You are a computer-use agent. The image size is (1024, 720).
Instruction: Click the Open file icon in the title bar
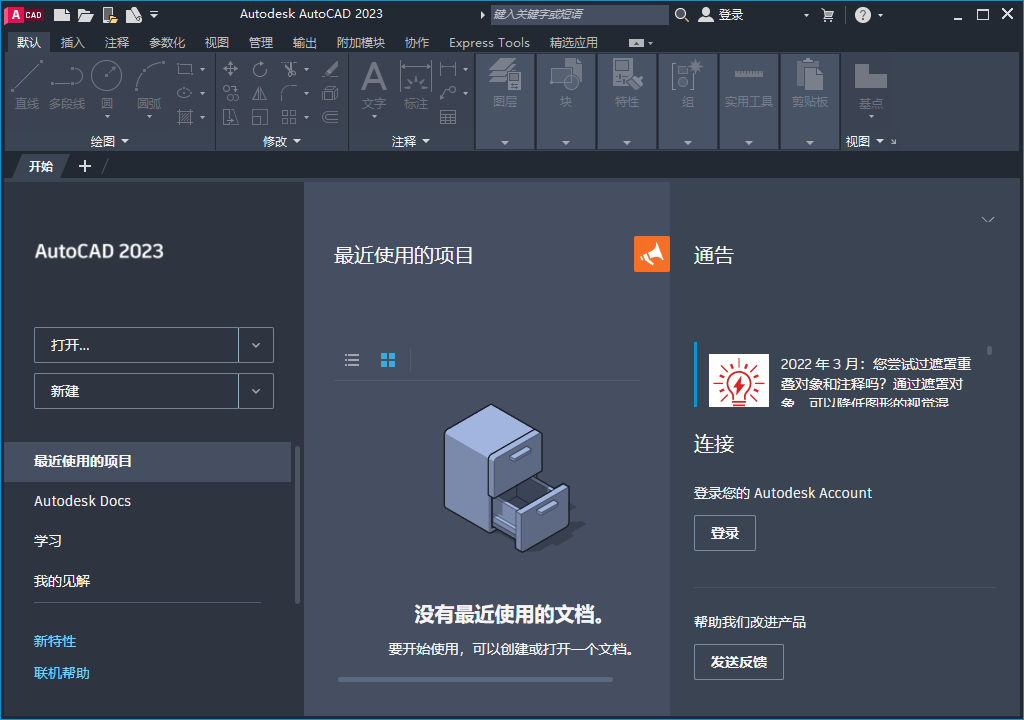tap(86, 14)
